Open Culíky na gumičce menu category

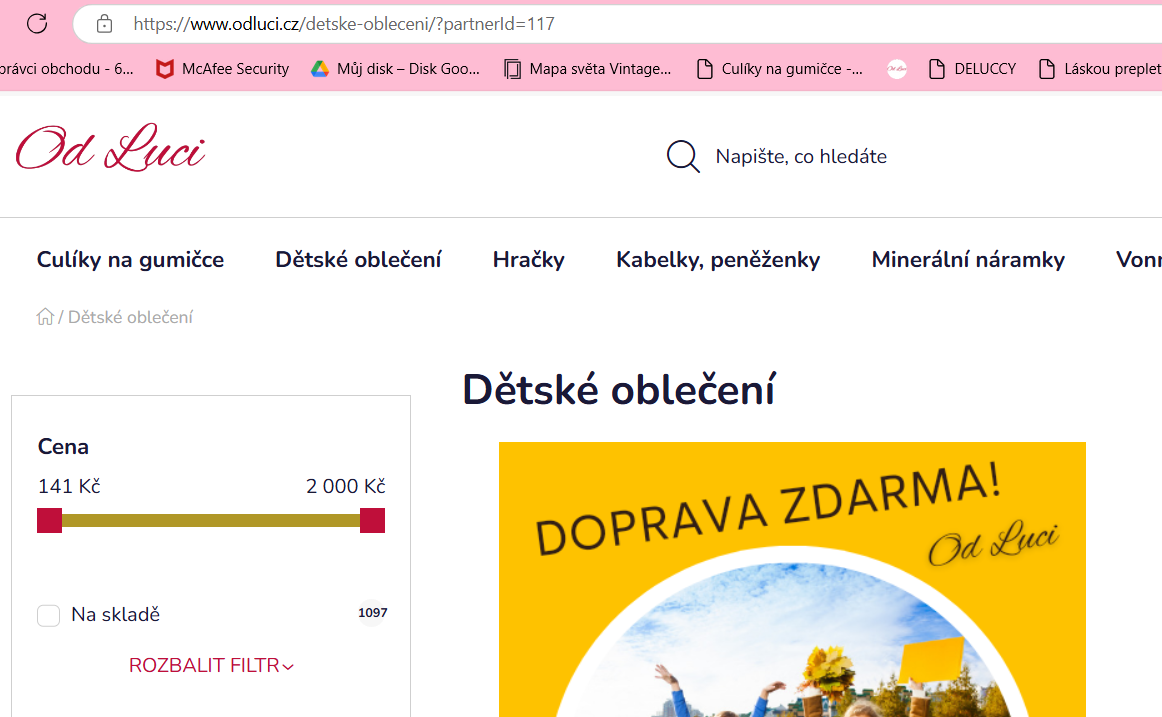pos(130,260)
